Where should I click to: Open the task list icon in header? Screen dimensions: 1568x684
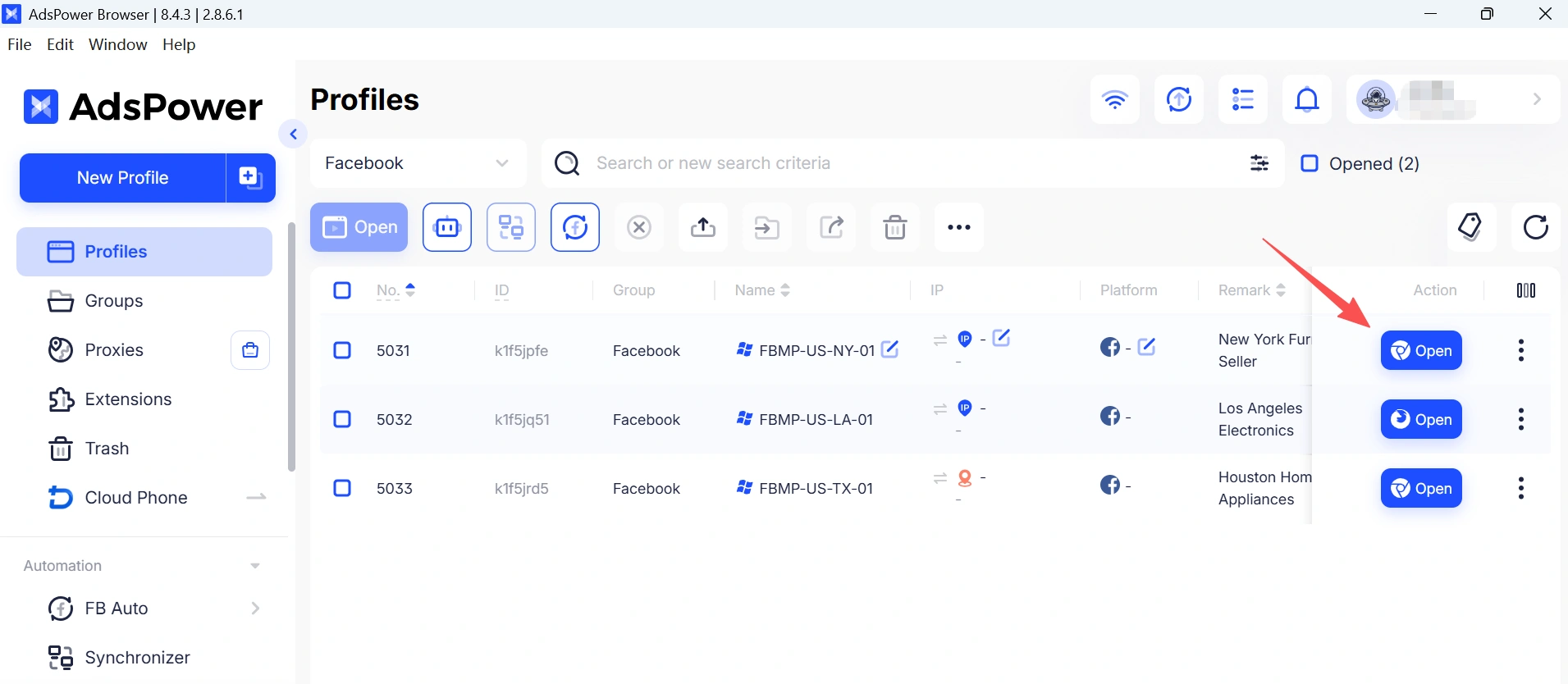pos(1243,99)
